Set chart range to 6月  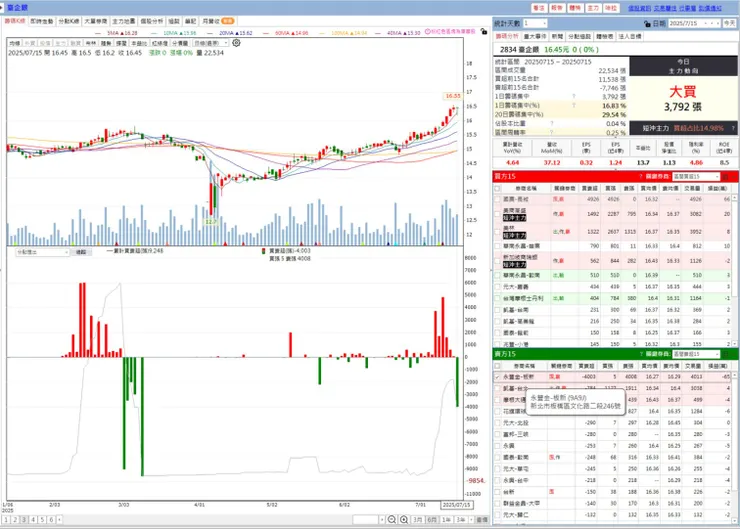432,520
